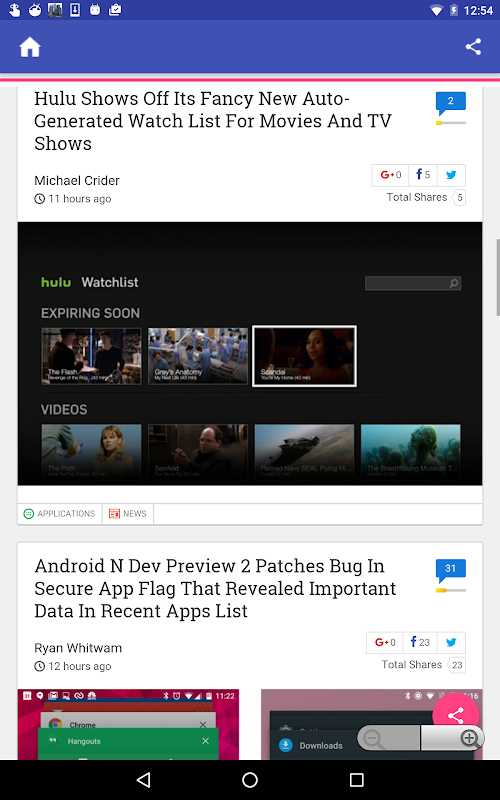
Task: Tap the zoom in magnifier button
Action: pyautogui.click(x=453, y=738)
